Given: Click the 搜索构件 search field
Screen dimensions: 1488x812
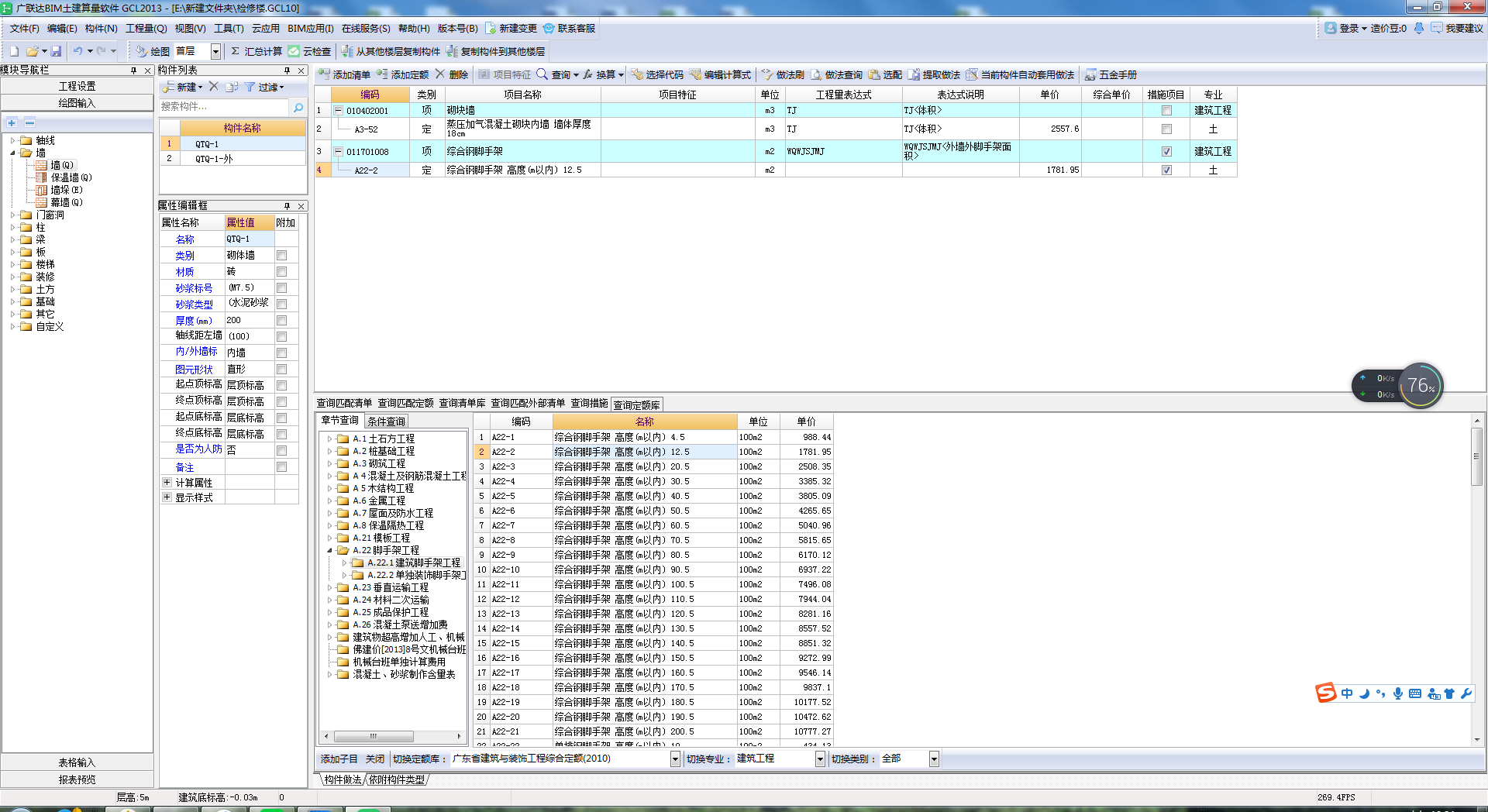Looking at the screenshot, I should pos(225,107).
